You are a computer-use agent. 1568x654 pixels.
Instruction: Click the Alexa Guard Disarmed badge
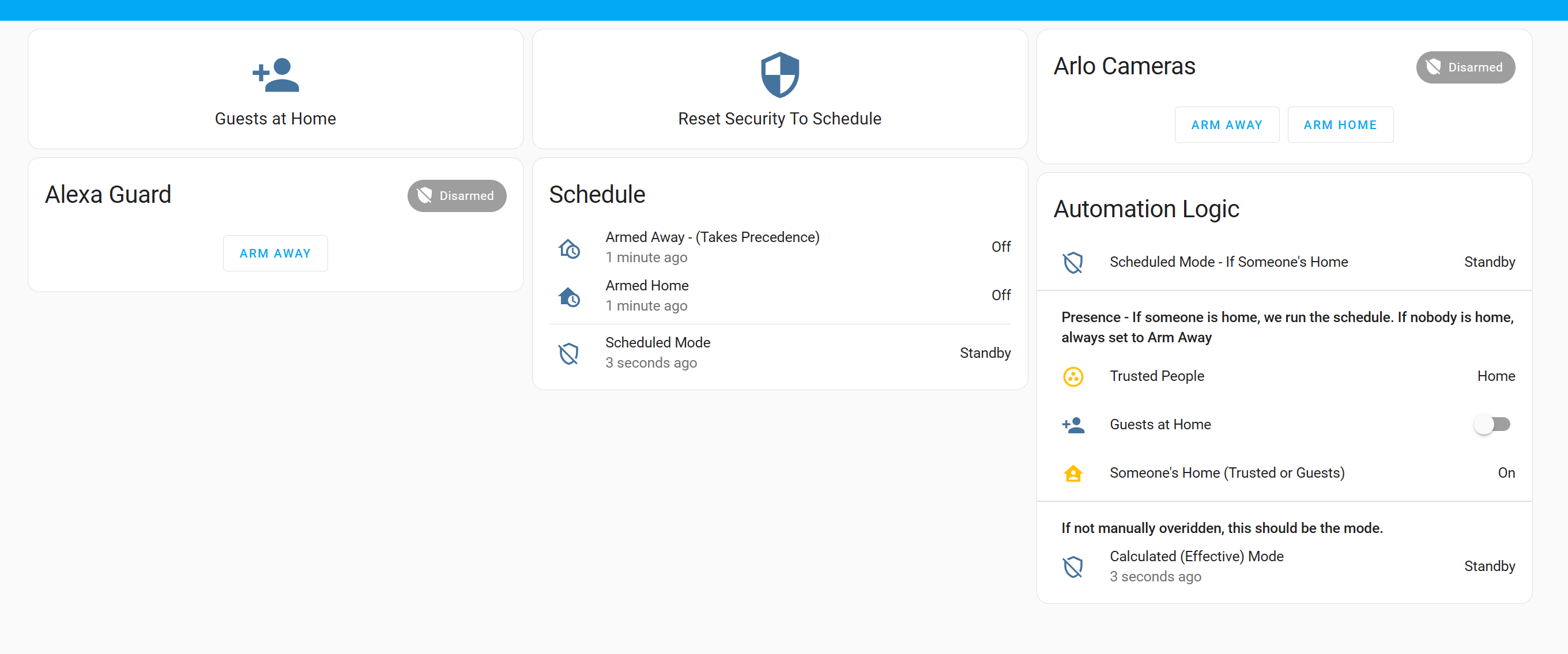coord(457,195)
